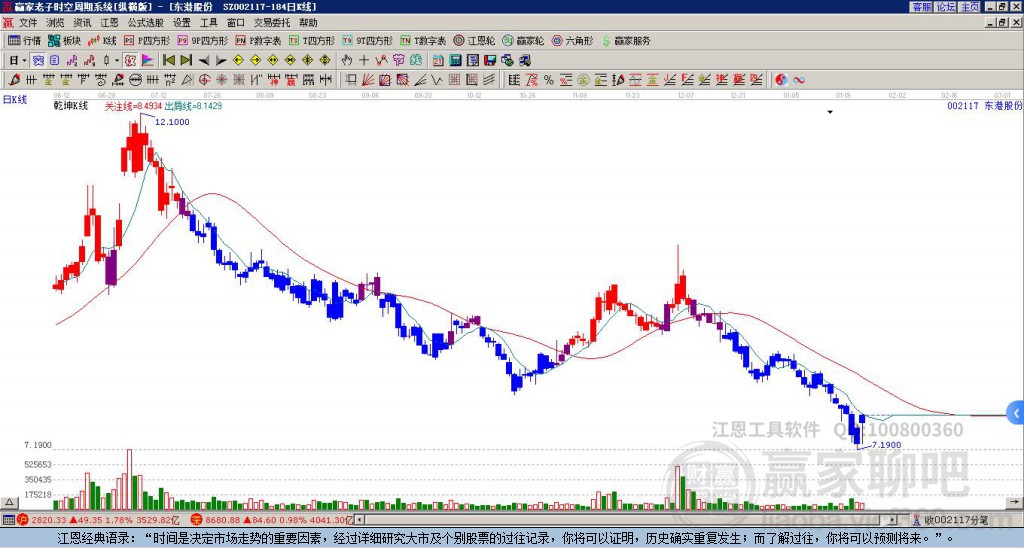This screenshot has height=548, width=1024.
Task: Select the hand pan tool
Action: coord(347,61)
